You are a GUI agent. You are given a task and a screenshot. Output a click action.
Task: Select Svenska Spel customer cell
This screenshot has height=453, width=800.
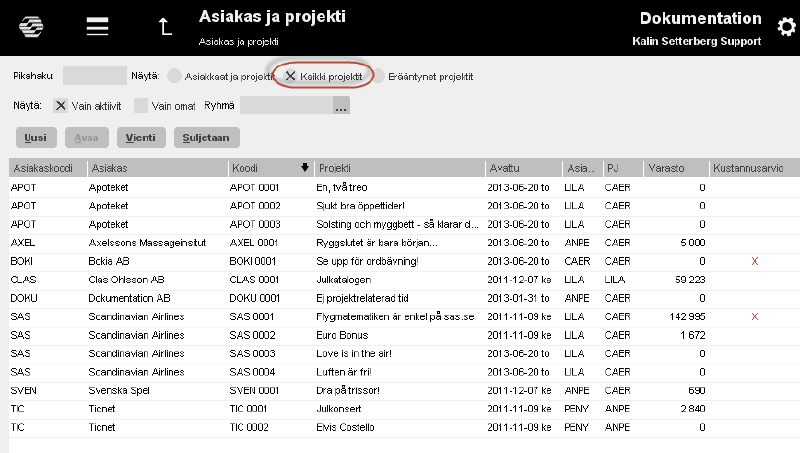coord(119,391)
